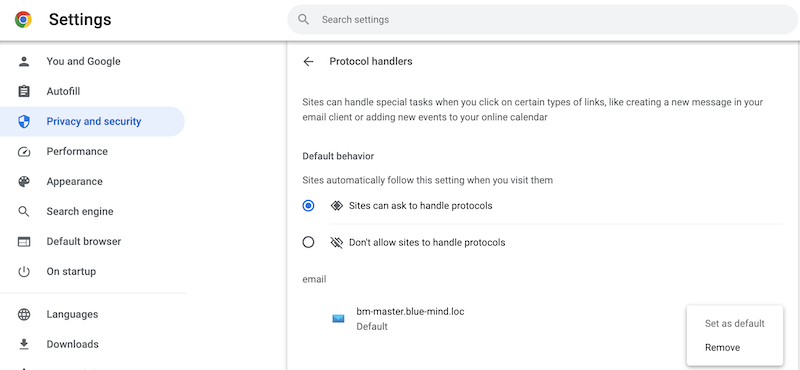Open Autofill clipboard icon

coord(24,91)
